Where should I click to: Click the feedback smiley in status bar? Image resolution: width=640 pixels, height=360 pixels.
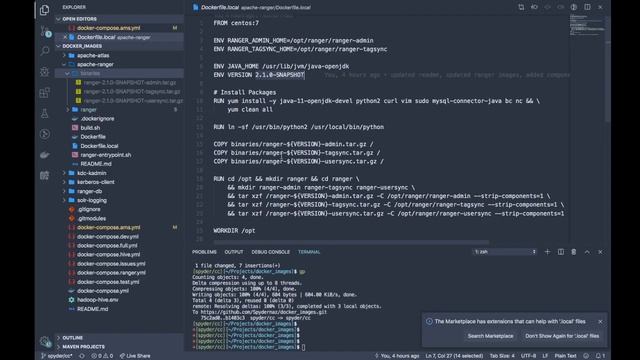586,356
